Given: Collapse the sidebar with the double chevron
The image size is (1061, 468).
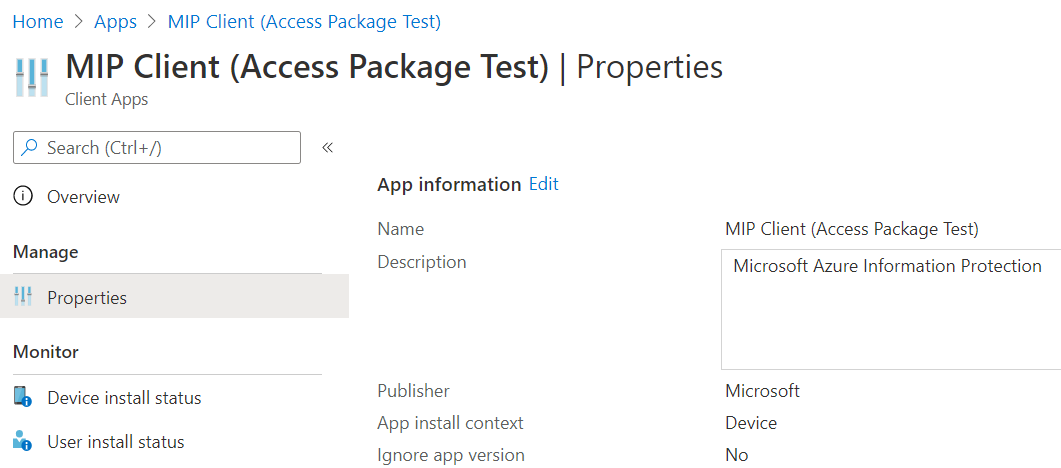Looking at the screenshot, I should click(327, 148).
